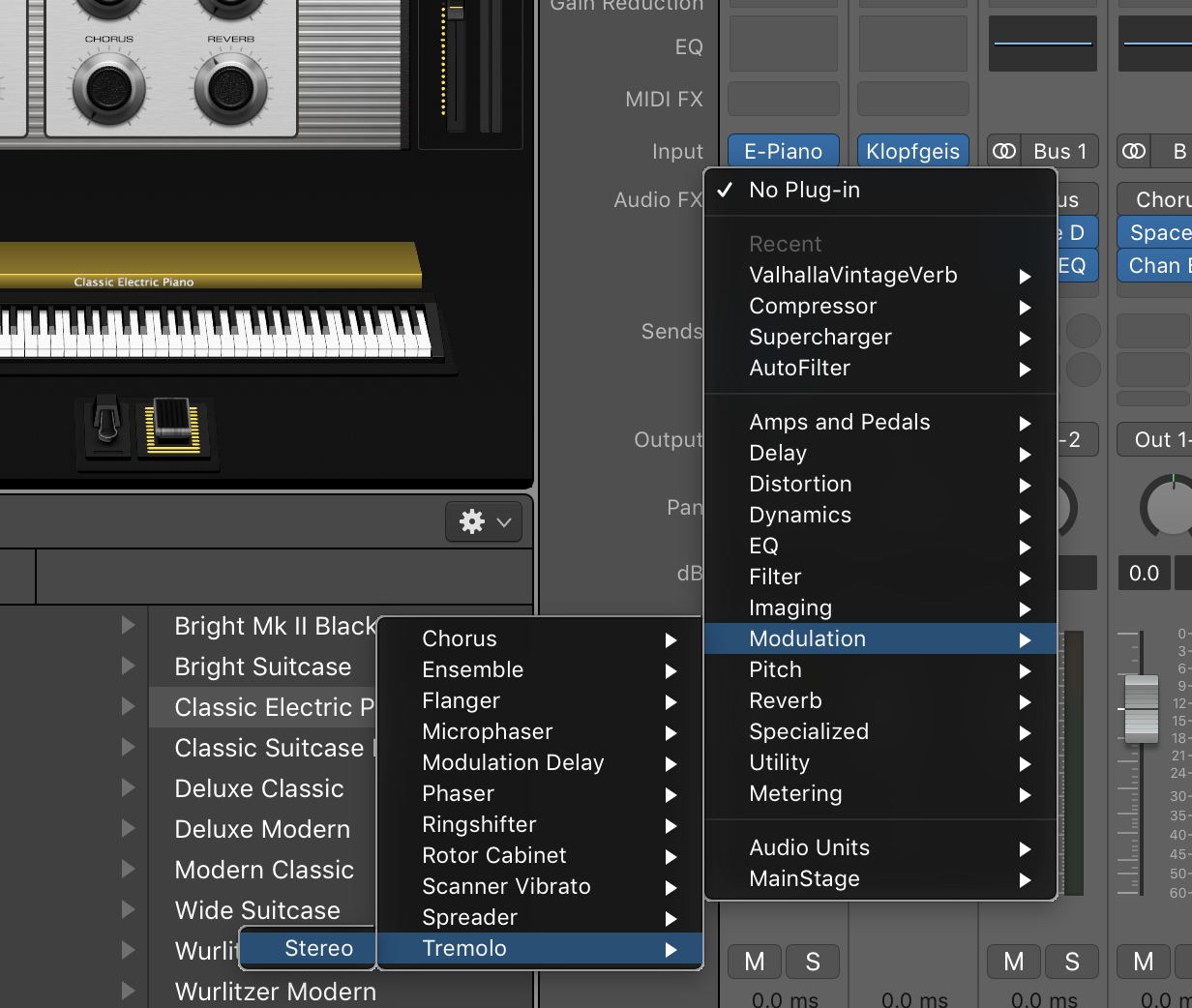
Task: Open the Pitch plug-in category
Action: point(880,670)
